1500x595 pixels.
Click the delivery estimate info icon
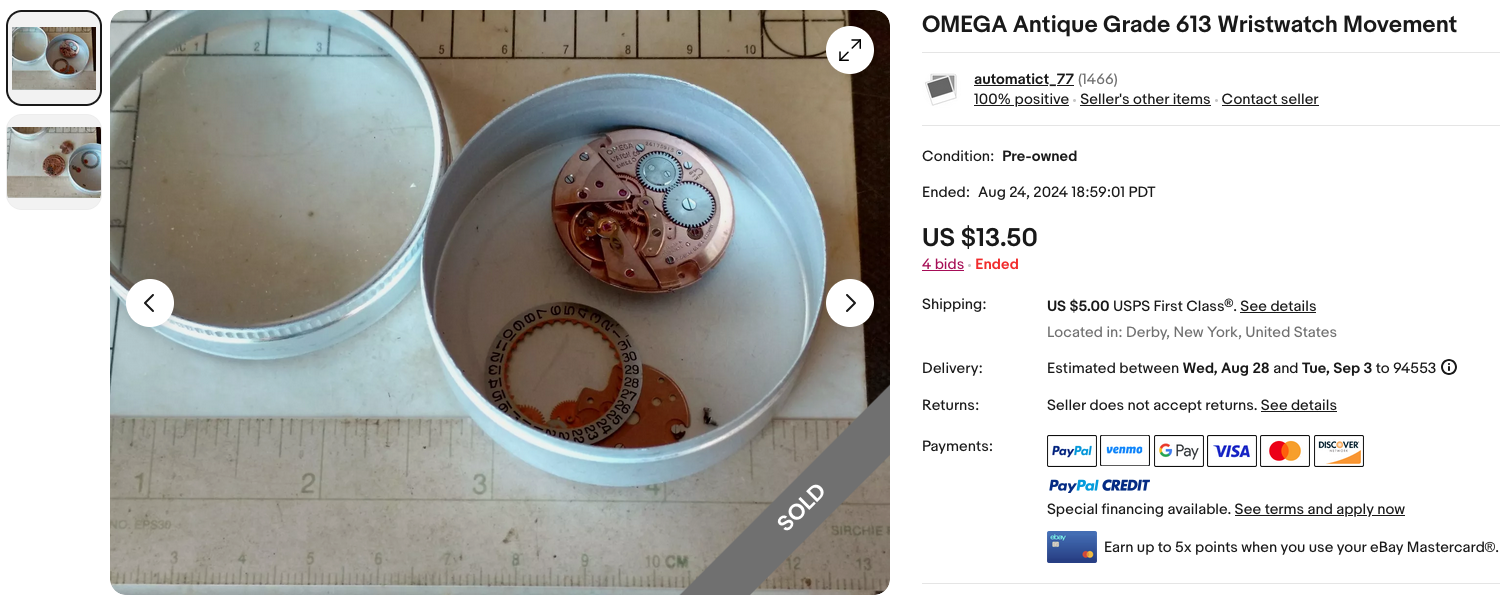coord(1449,368)
